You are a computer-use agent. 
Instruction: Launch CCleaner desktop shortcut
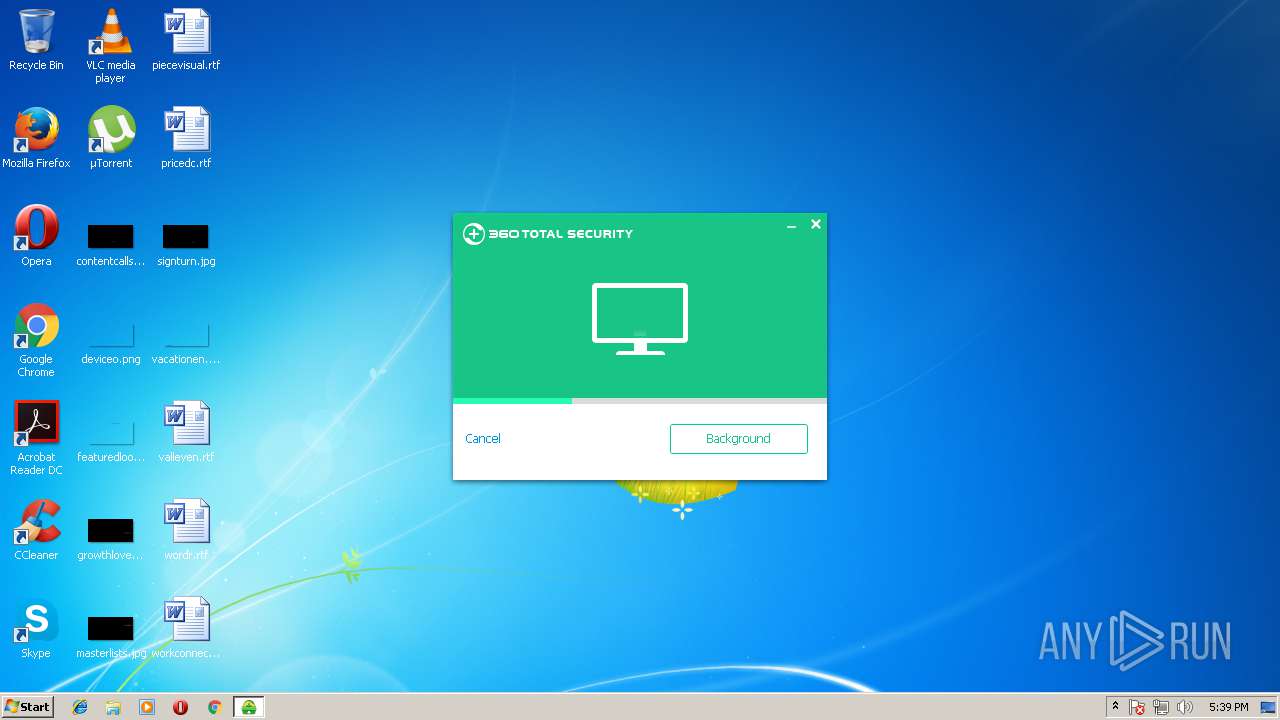point(36,530)
